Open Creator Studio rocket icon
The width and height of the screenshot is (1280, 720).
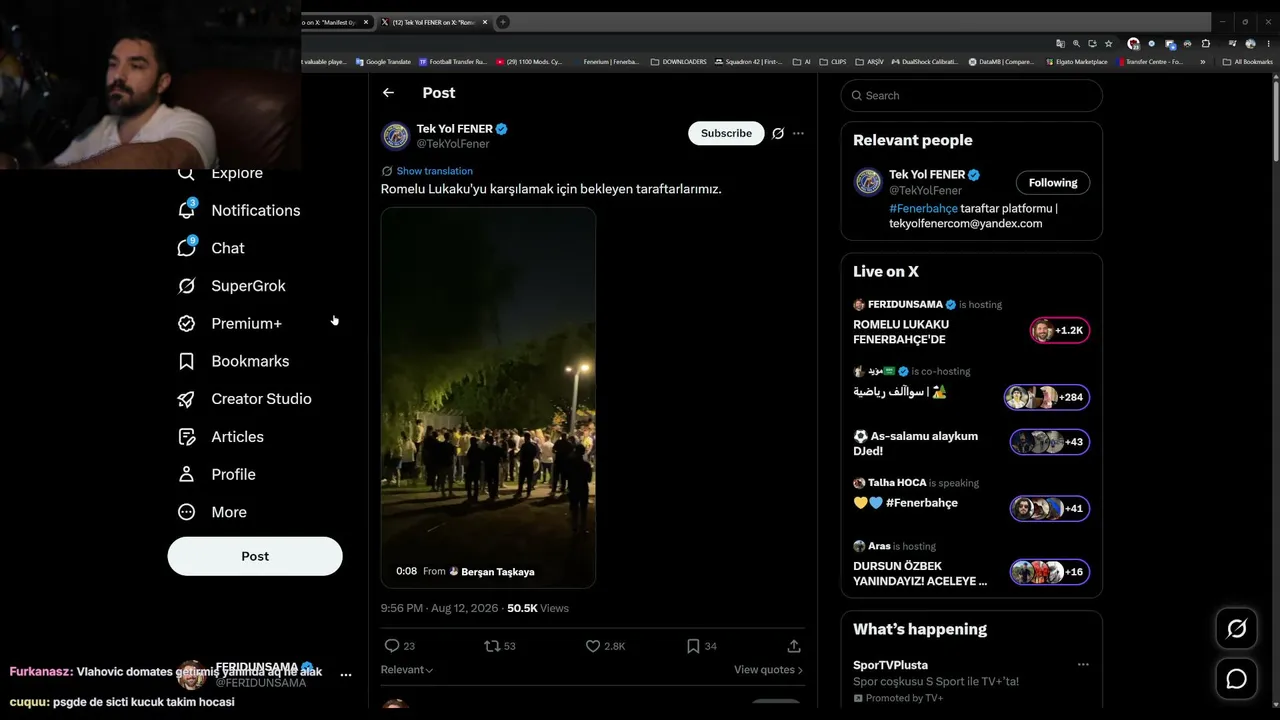[186, 399]
